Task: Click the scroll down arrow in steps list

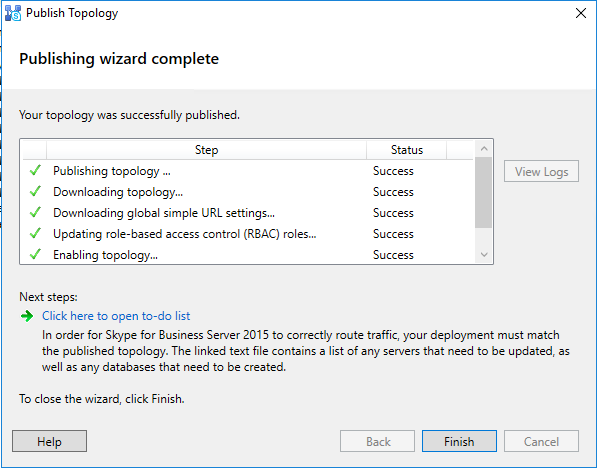Action: [484, 254]
